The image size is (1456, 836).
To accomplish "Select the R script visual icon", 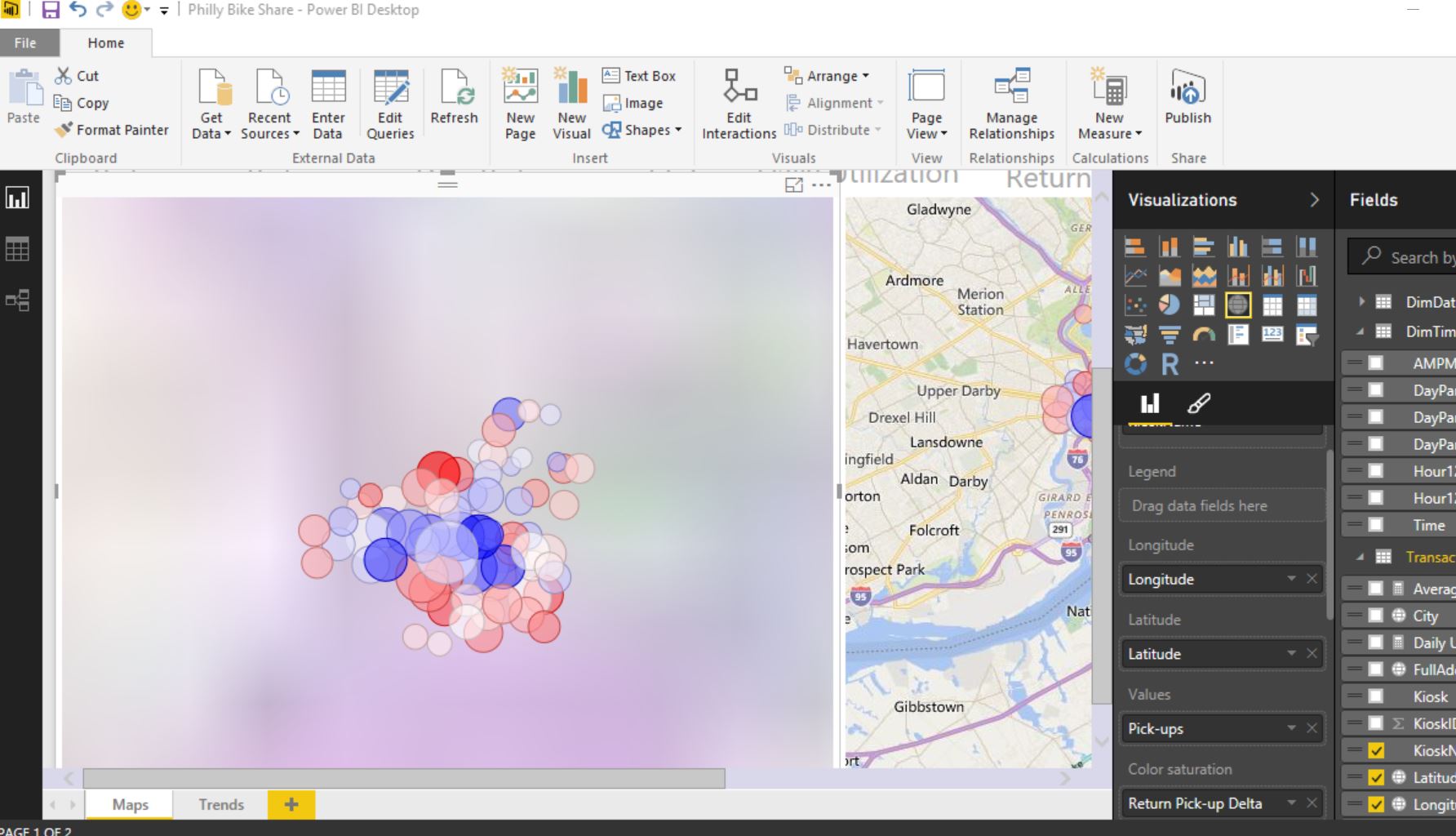I will 1170,364.
